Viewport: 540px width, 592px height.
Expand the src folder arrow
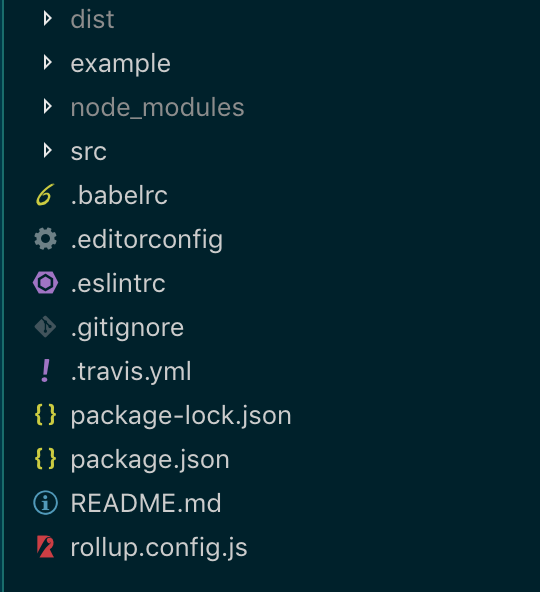point(48,151)
